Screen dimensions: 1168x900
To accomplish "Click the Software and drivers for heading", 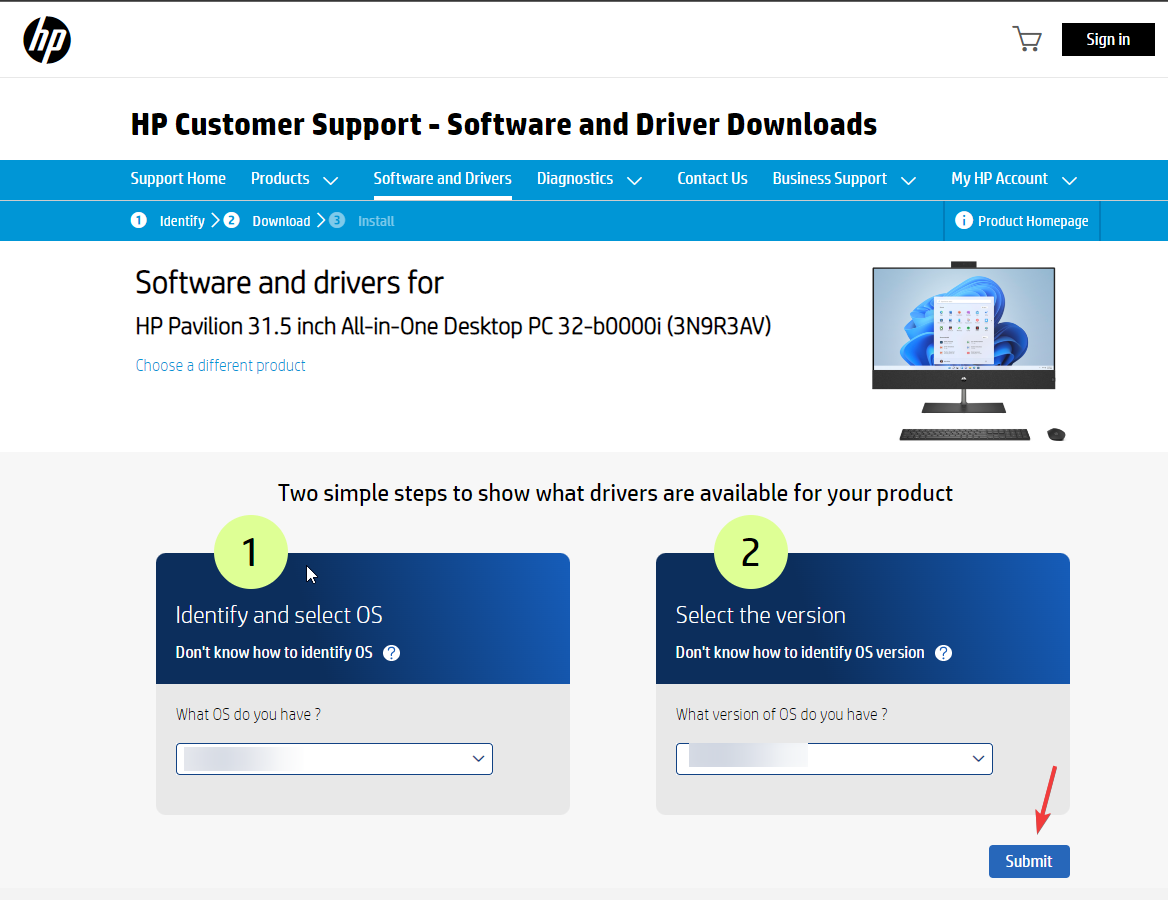I will (x=289, y=283).
